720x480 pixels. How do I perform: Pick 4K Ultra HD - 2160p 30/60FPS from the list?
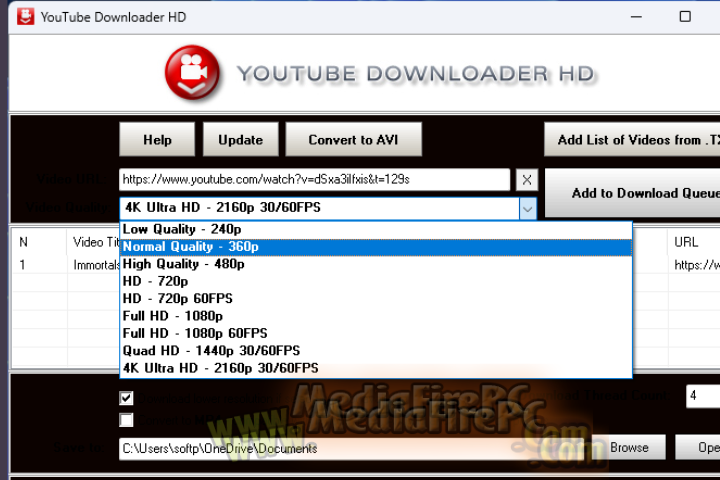[x=376, y=368]
